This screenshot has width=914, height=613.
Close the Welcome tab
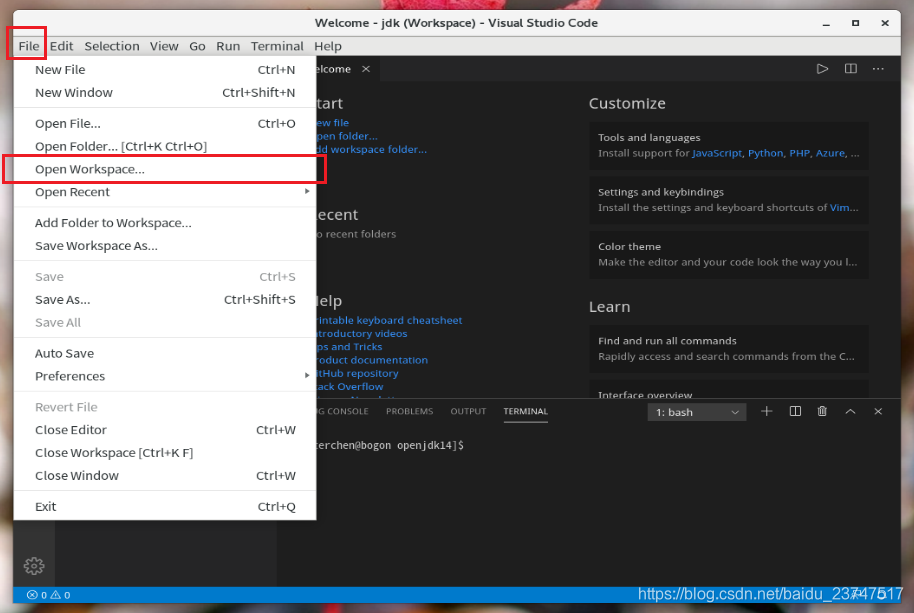tap(366, 69)
